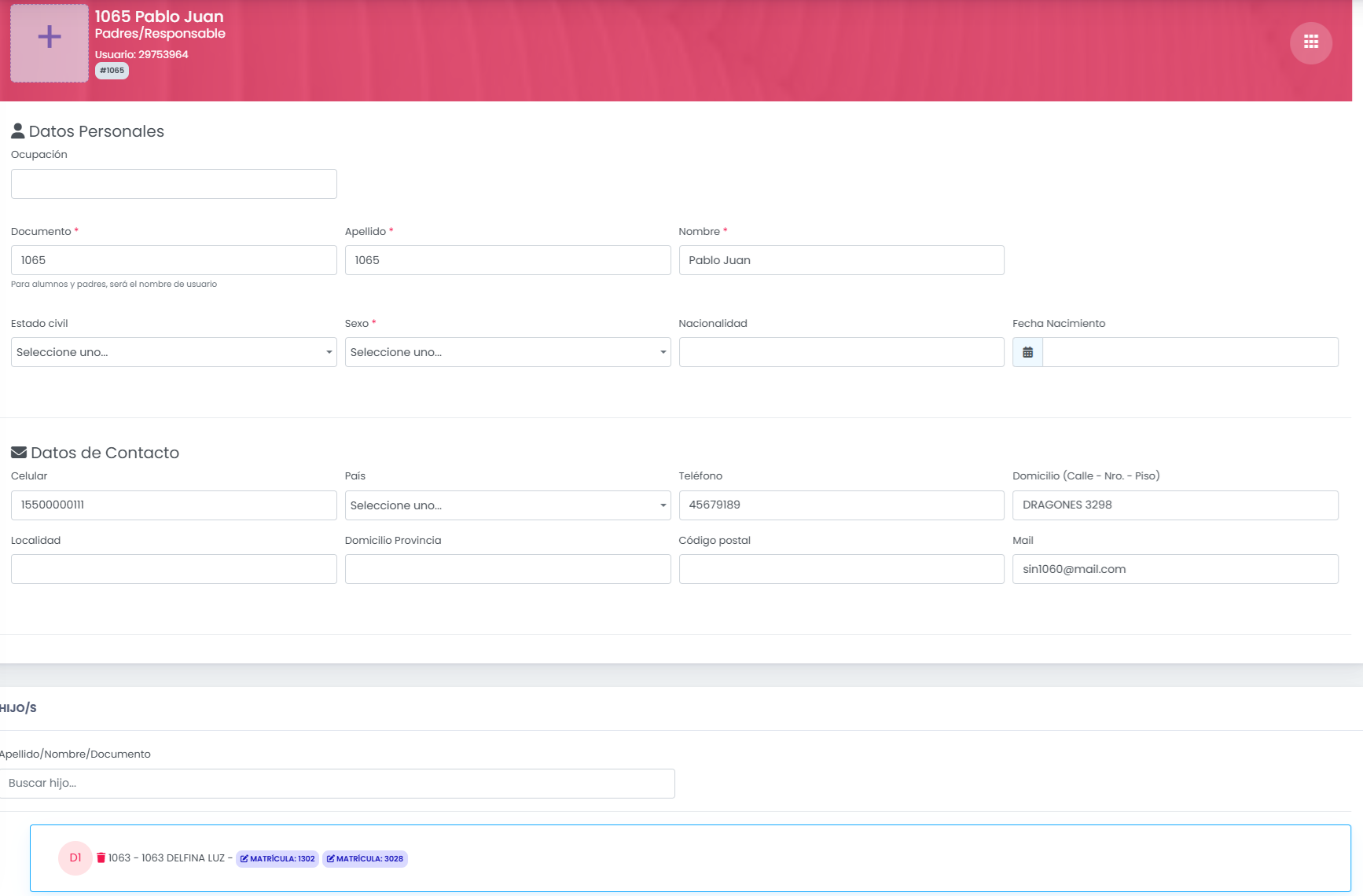
Task: Add profile photo via plus thumbnail
Action: coord(50,43)
